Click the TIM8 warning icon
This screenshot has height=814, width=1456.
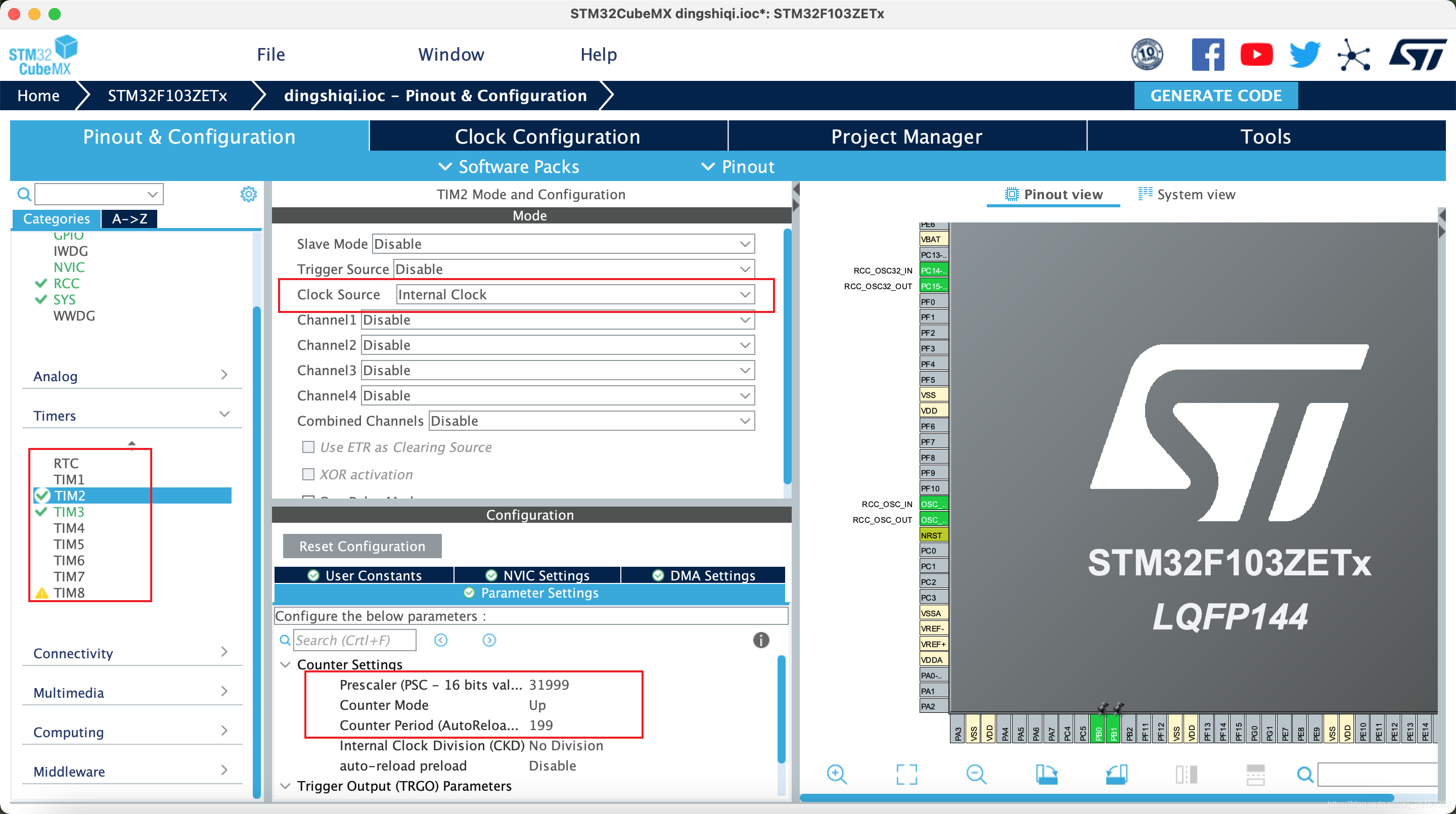point(42,593)
